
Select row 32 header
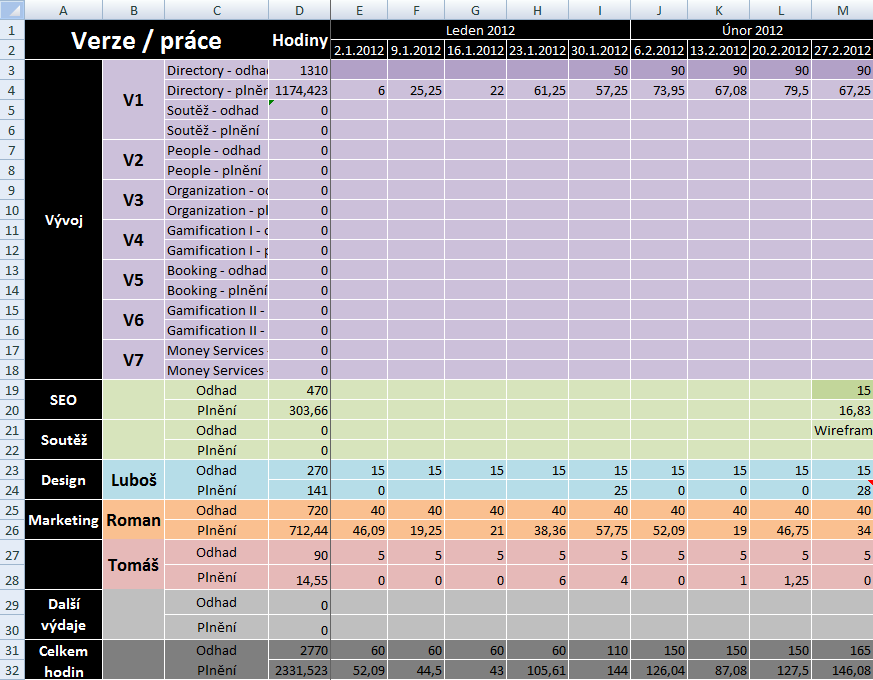[x=12, y=670]
